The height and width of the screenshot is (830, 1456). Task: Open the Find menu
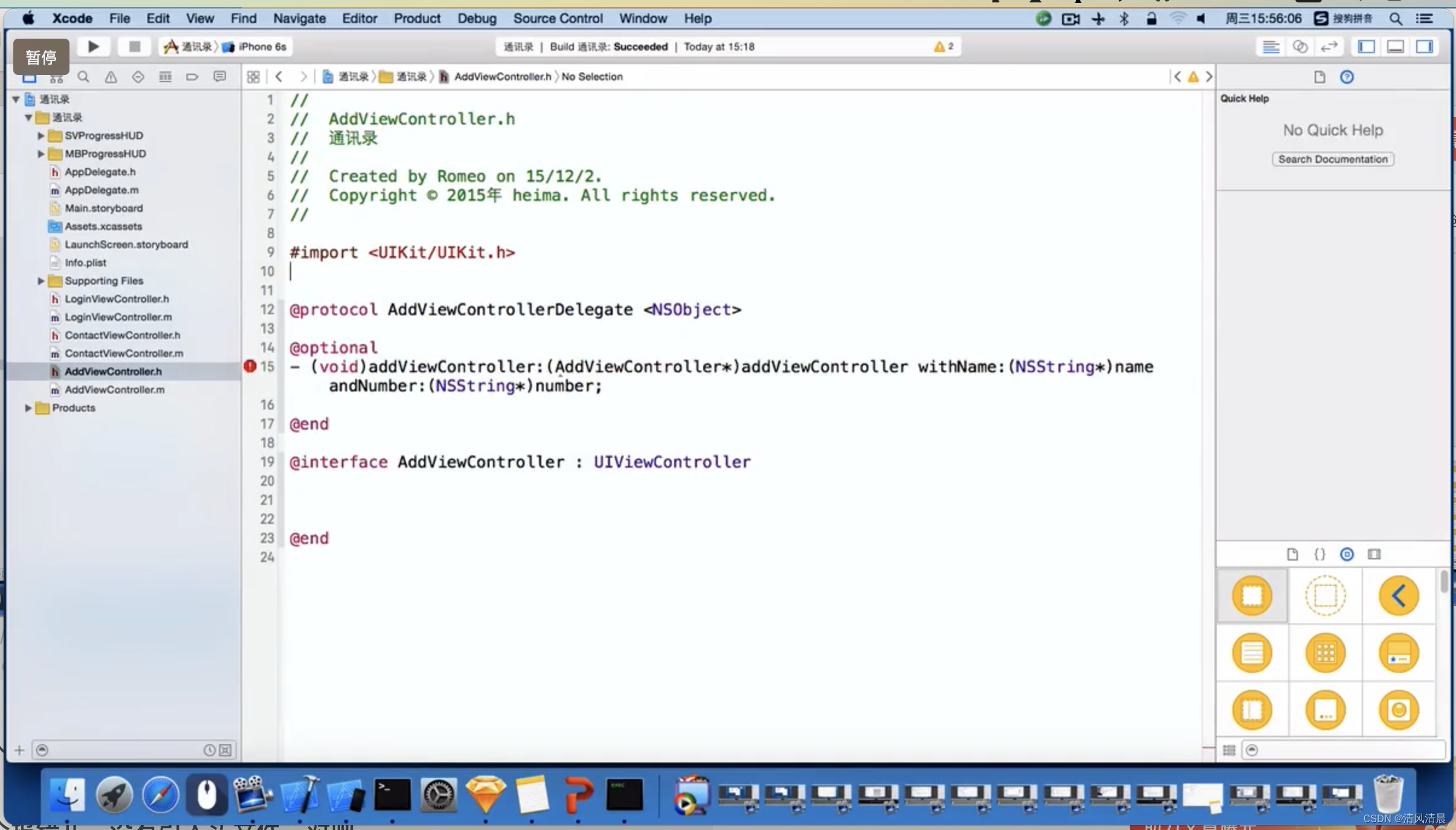pyautogui.click(x=243, y=18)
